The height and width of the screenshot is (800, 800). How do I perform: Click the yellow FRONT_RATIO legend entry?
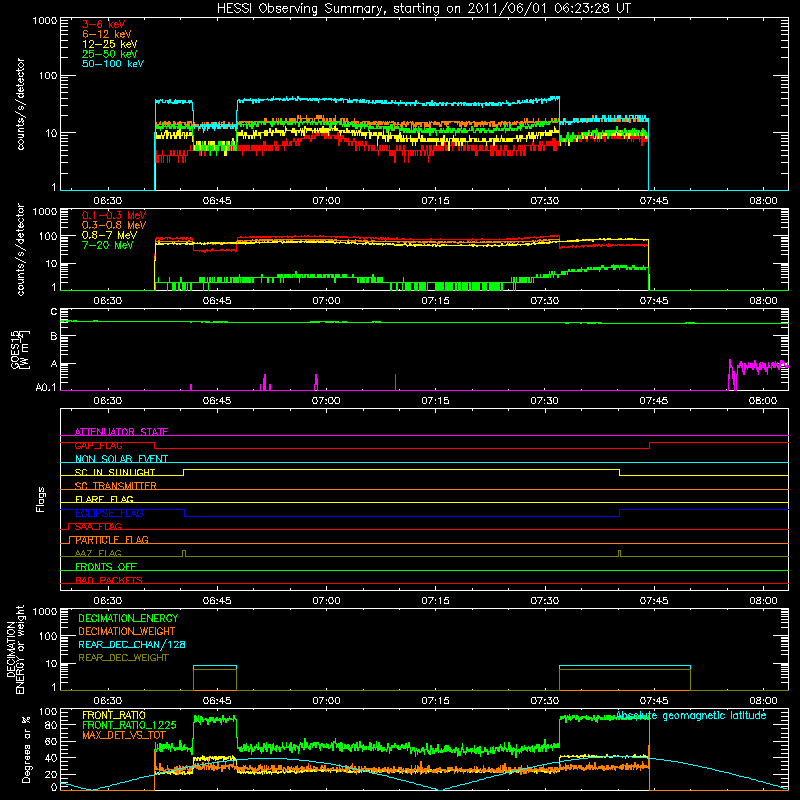(x=114, y=715)
